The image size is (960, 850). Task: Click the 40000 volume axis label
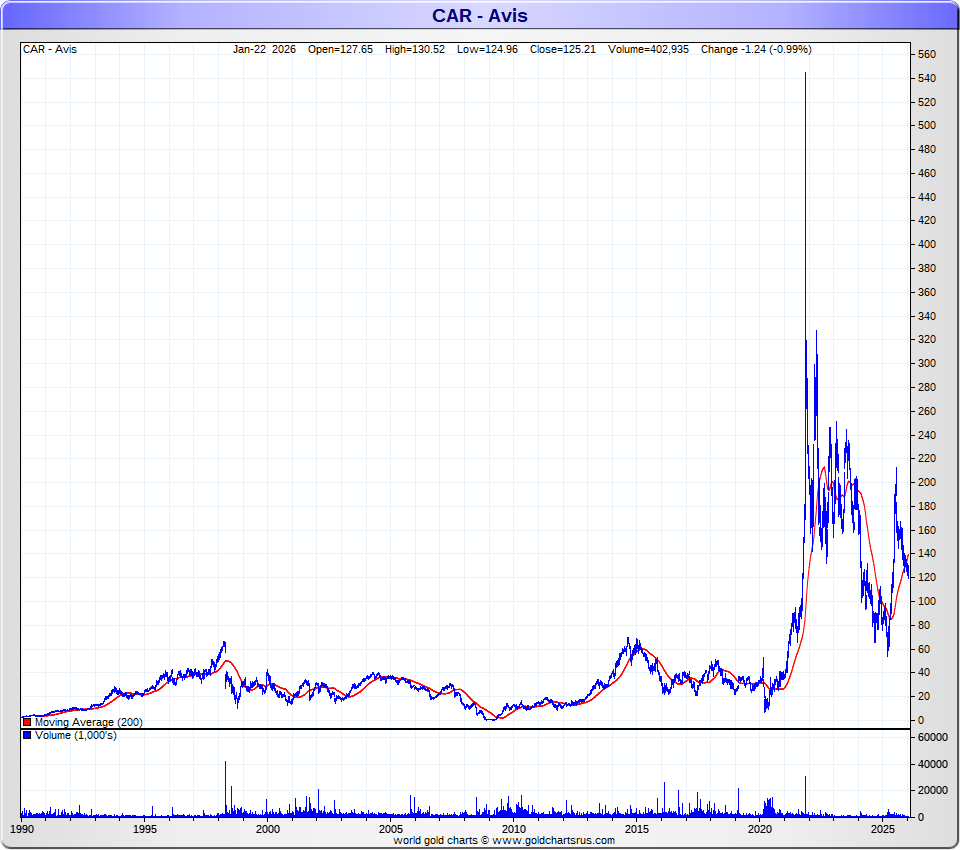pos(932,764)
